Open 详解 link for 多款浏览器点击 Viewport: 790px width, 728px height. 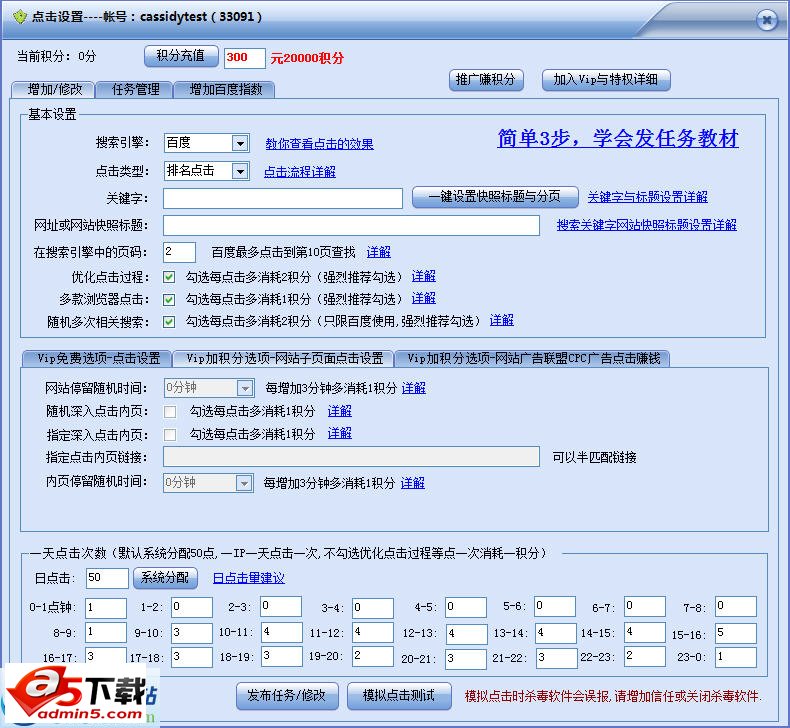click(424, 298)
